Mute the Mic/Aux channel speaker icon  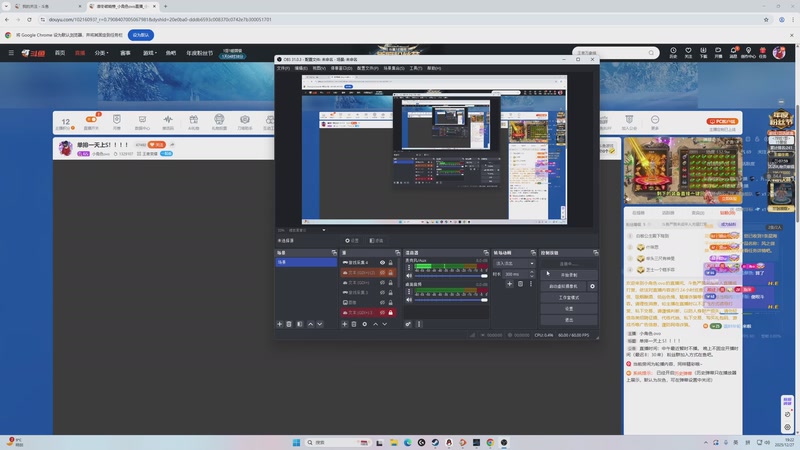click(x=409, y=276)
